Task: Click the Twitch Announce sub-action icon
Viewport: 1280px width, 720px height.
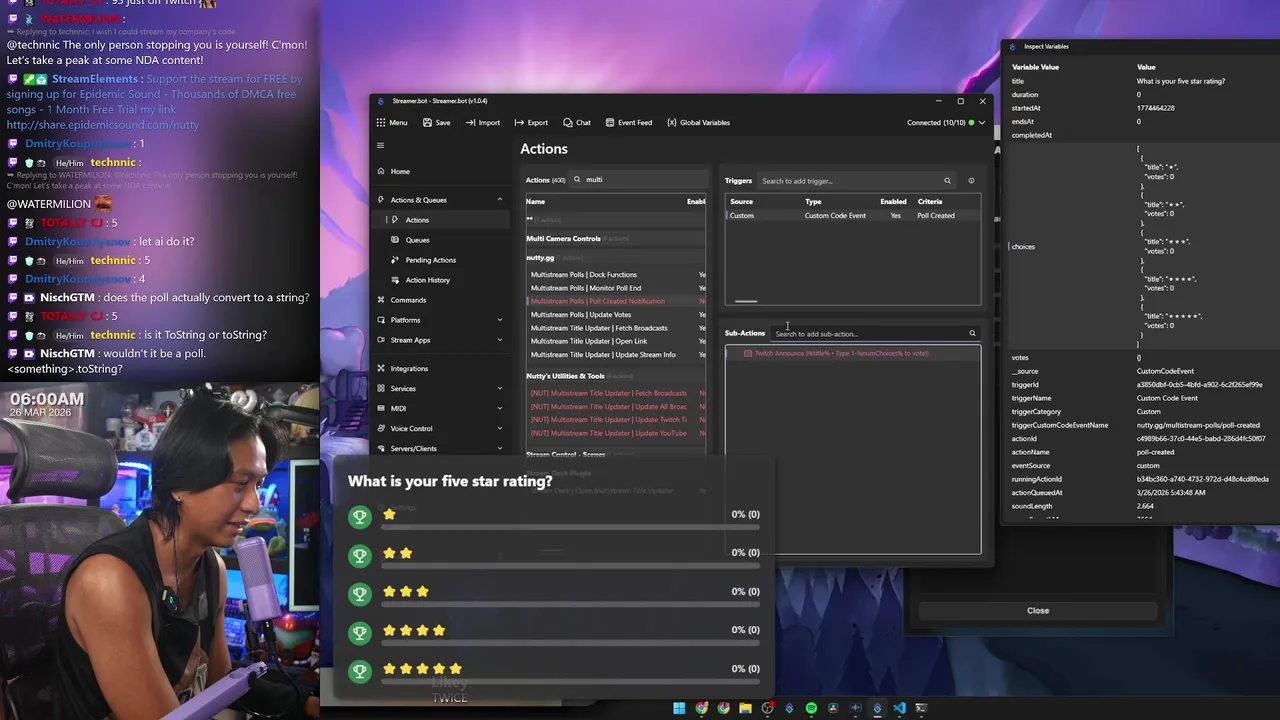Action: click(748, 353)
